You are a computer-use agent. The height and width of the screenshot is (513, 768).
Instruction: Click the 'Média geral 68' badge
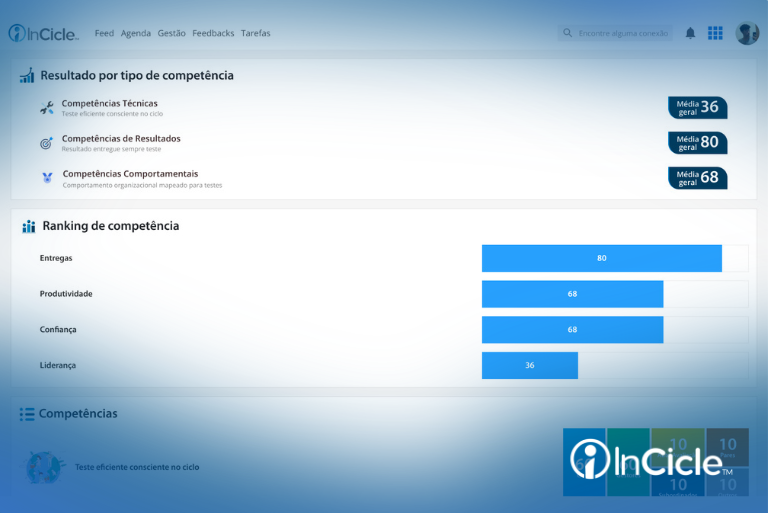click(697, 178)
